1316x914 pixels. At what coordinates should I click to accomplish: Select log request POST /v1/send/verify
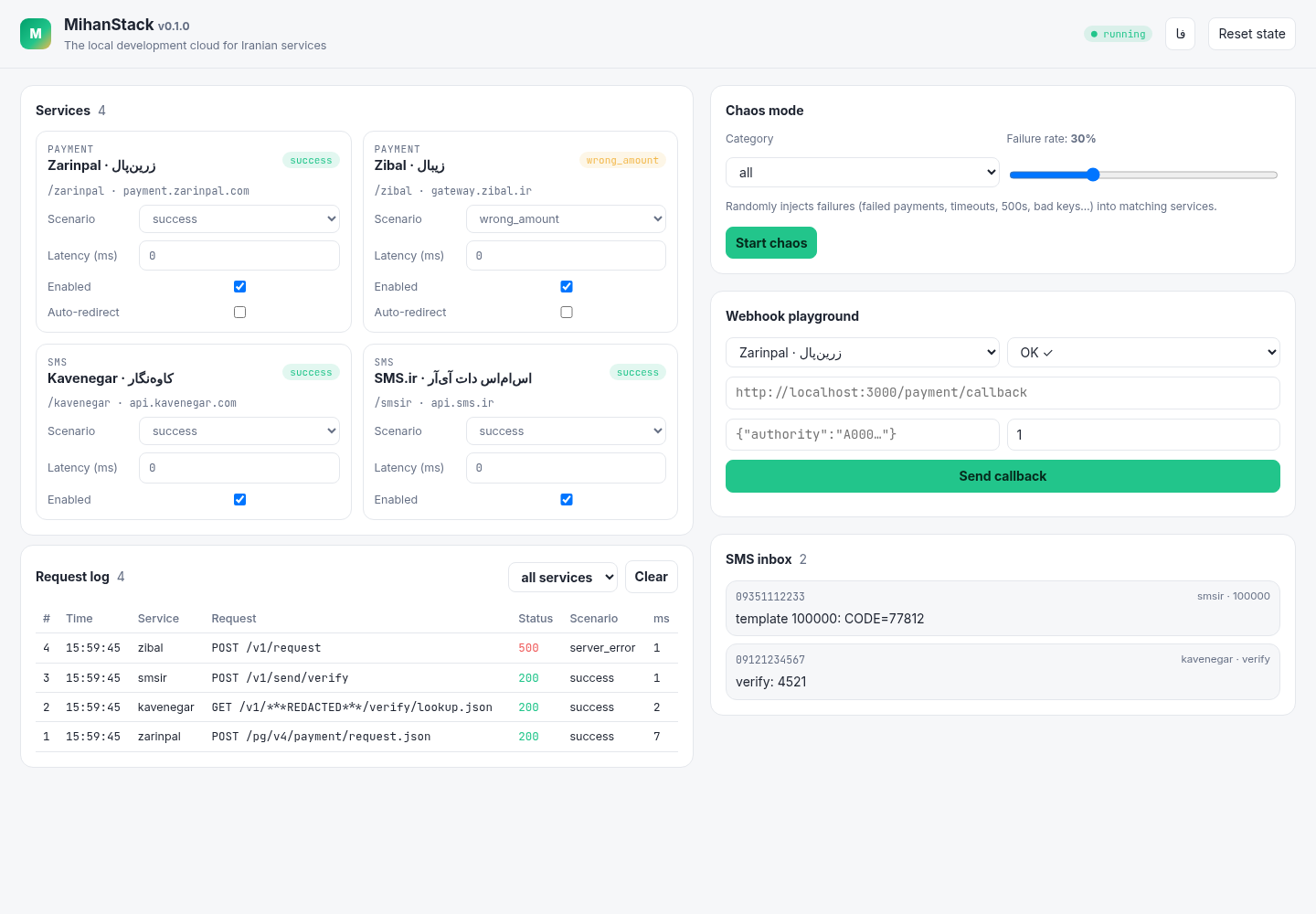tap(280, 678)
